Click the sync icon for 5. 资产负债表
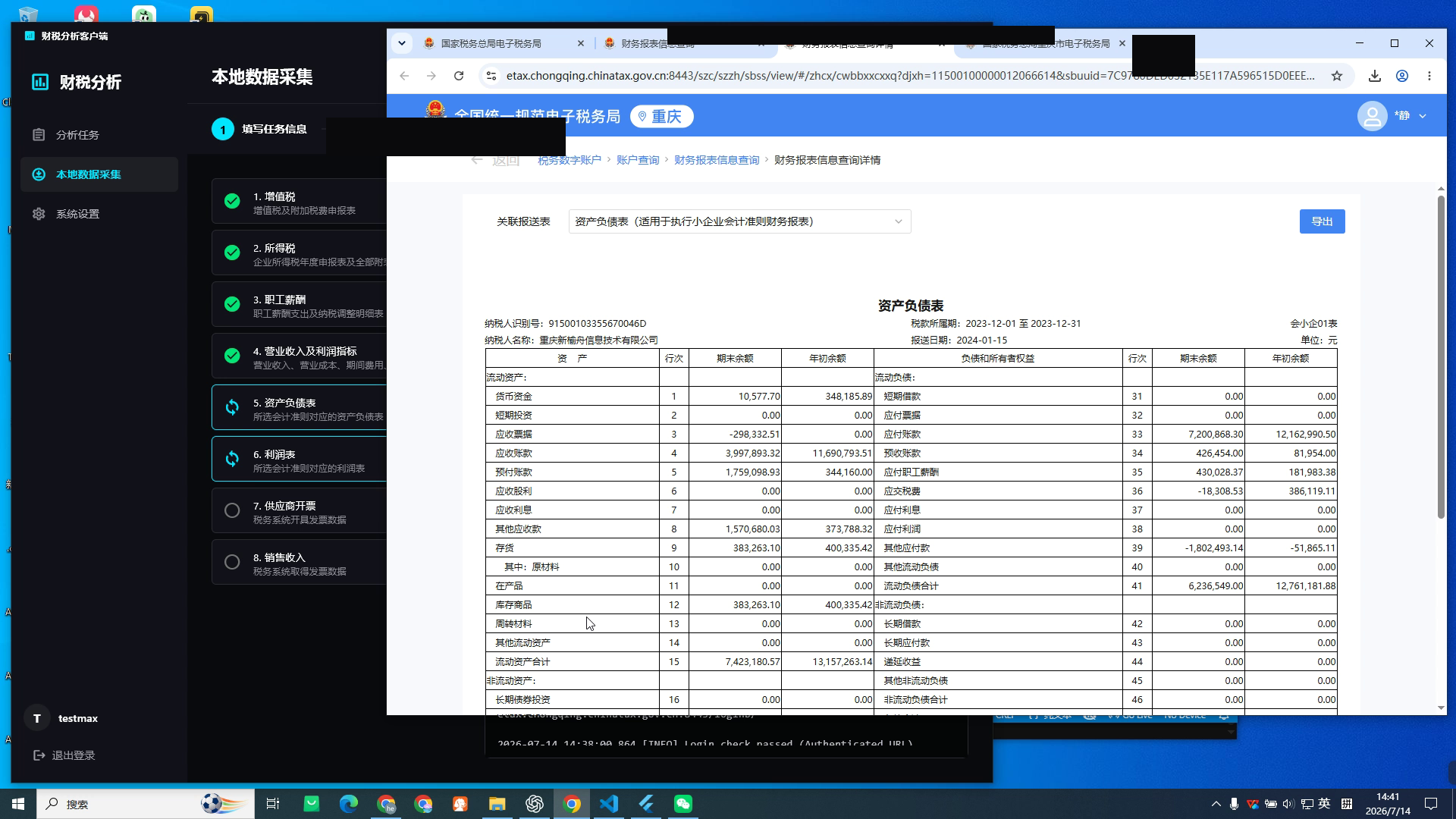The height and width of the screenshot is (819, 1456). pos(232,407)
